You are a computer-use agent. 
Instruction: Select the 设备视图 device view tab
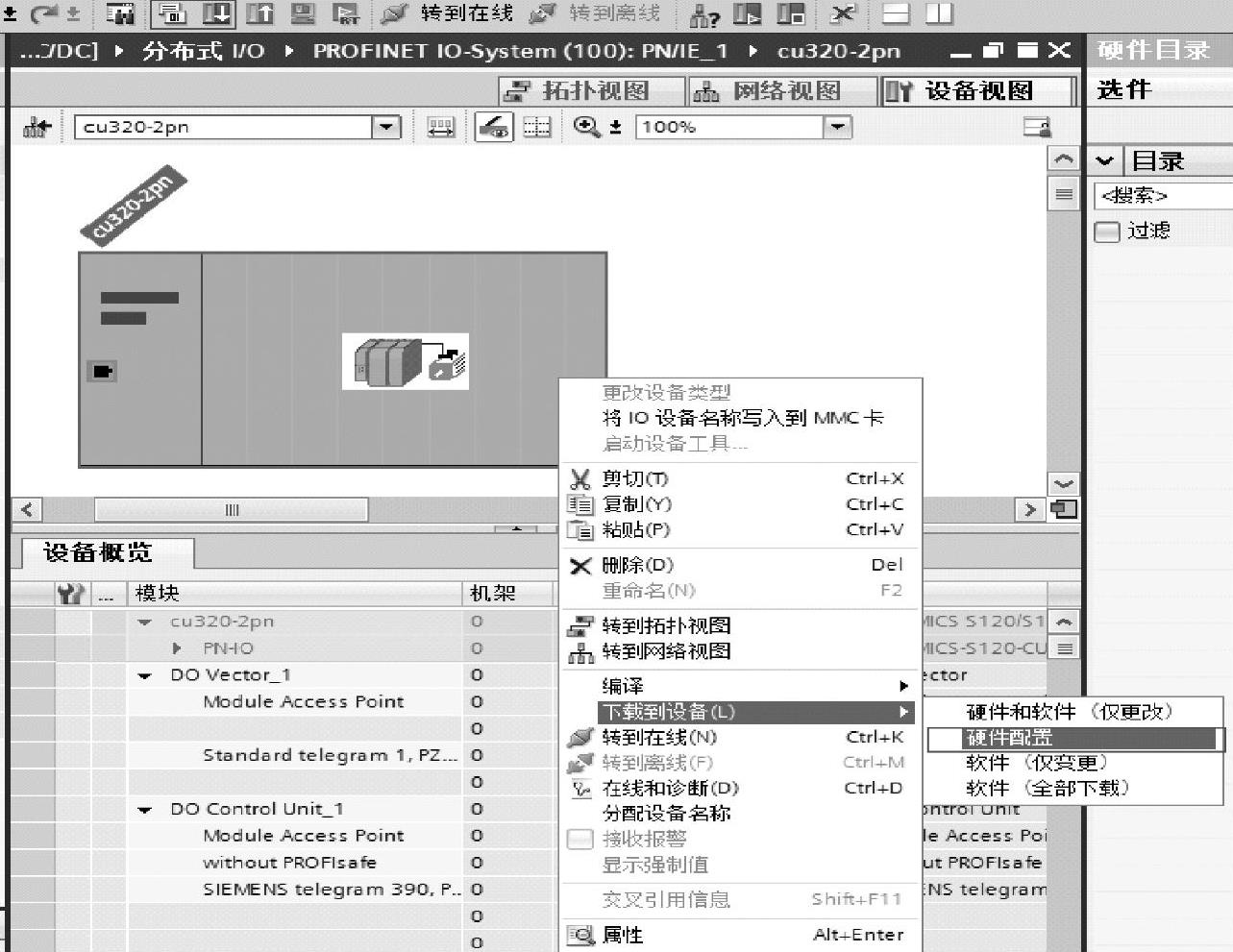(x=976, y=91)
